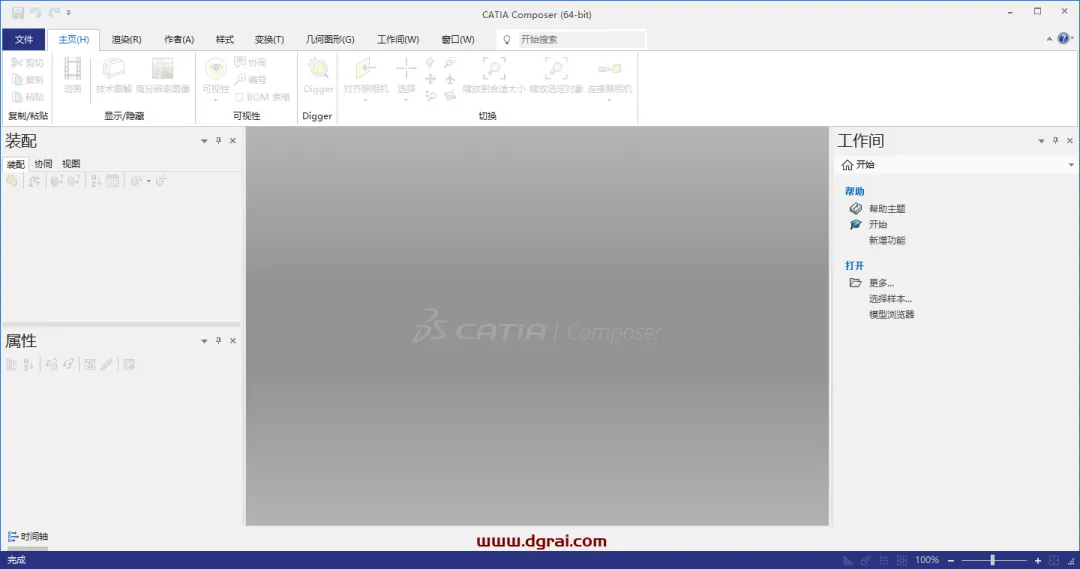Image resolution: width=1080 pixels, height=569 pixels.
Task: Open the 新增功能 link
Action: point(887,240)
